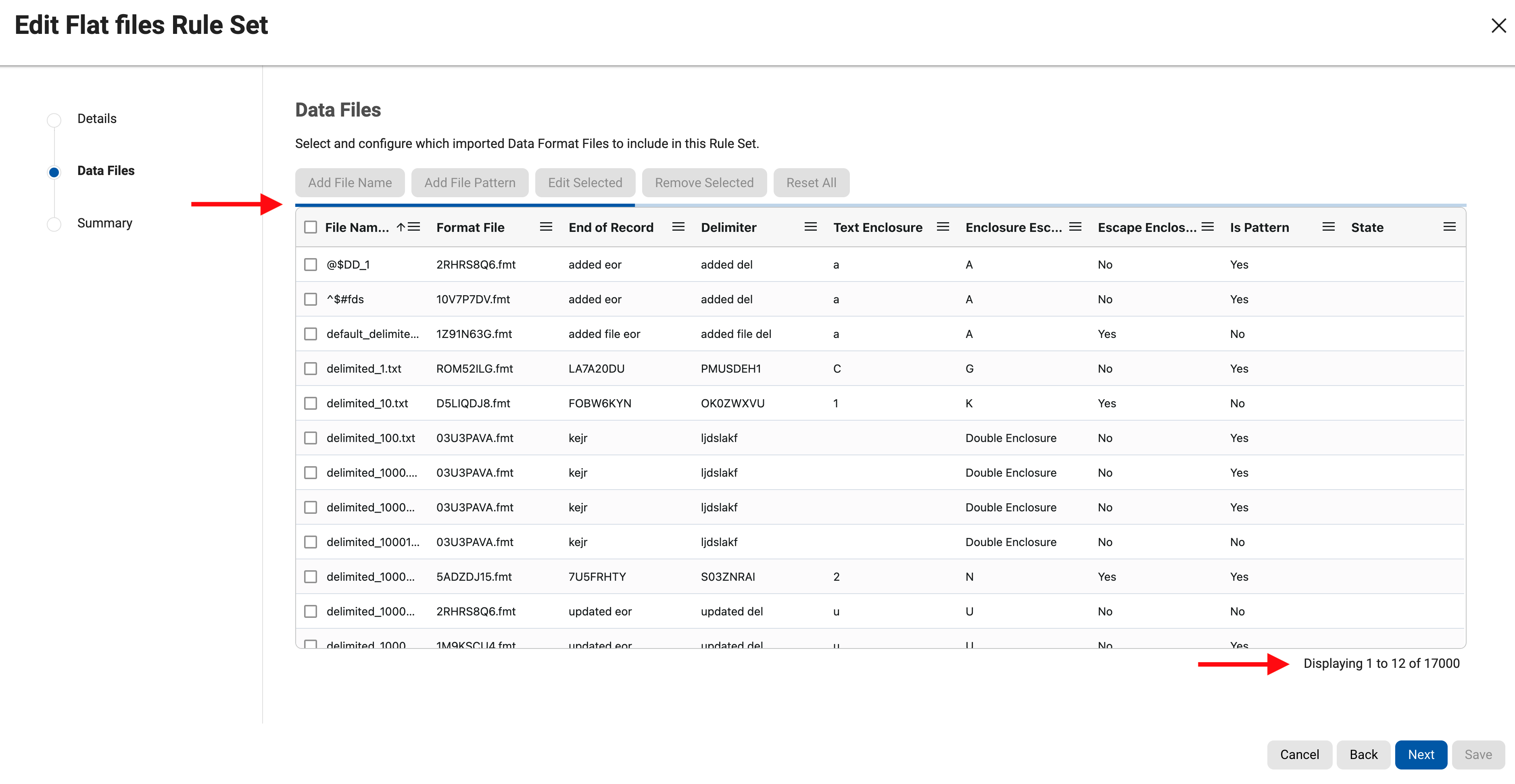Check the delimited_1.txt row checkbox
The height and width of the screenshot is (784, 1515).
(x=311, y=368)
